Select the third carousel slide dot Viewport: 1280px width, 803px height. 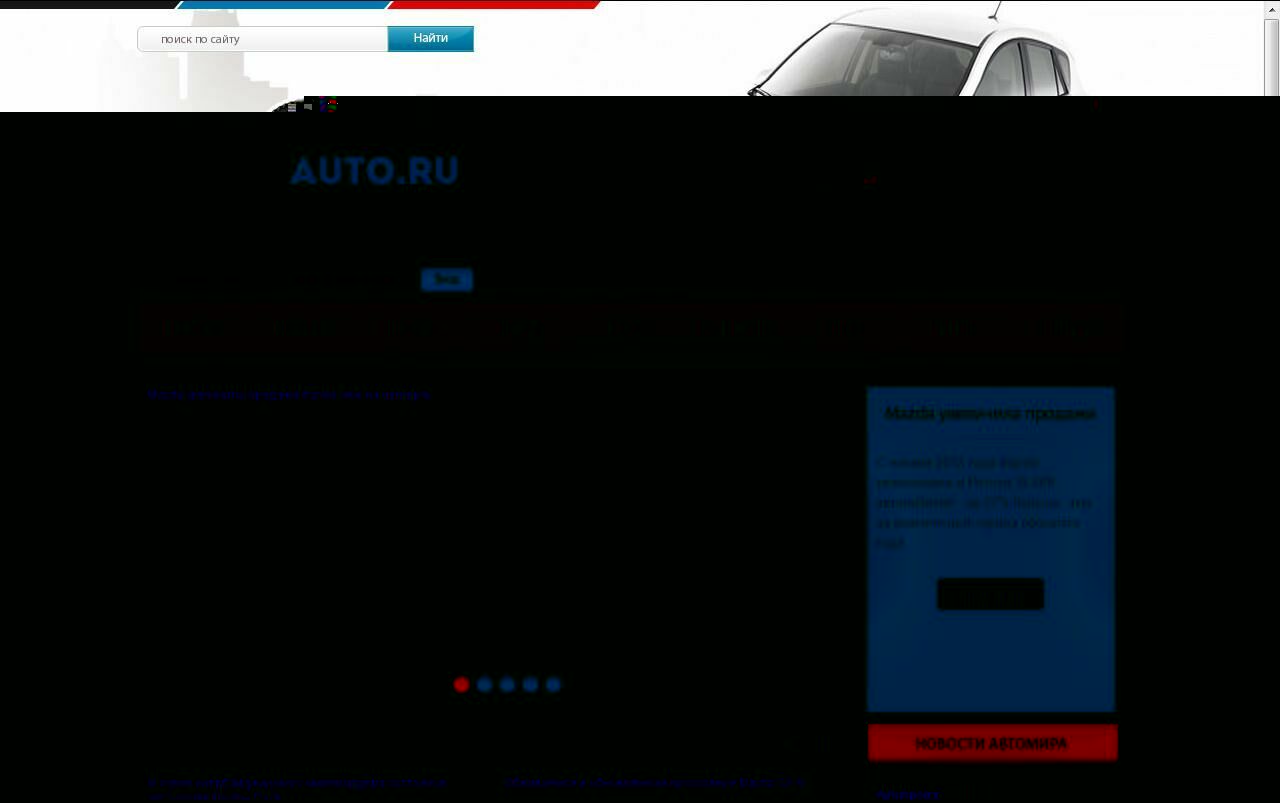point(507,684)
